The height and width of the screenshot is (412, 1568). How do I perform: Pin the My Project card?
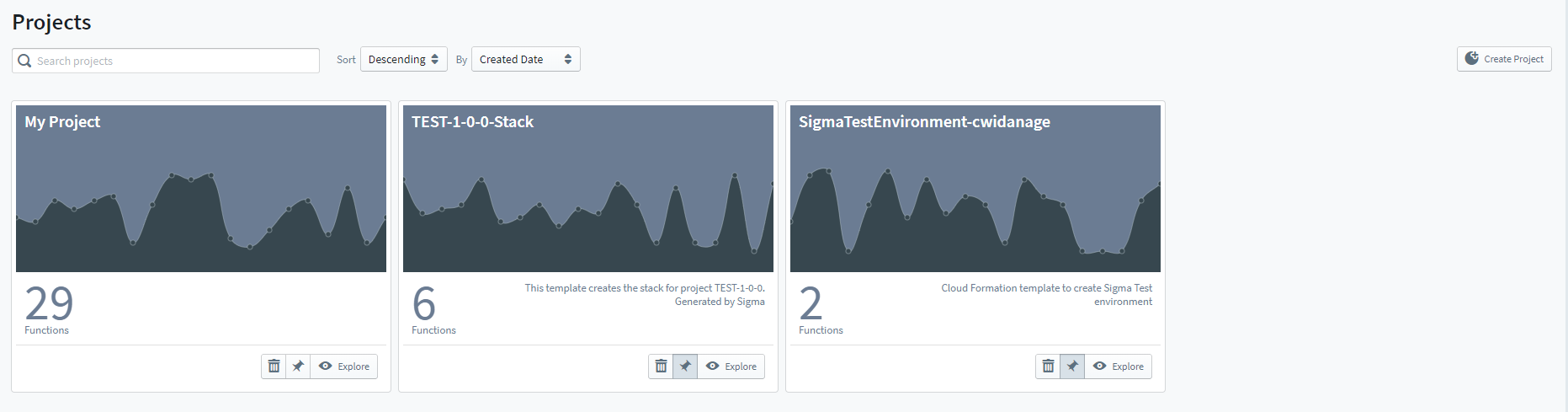[298, 367]
